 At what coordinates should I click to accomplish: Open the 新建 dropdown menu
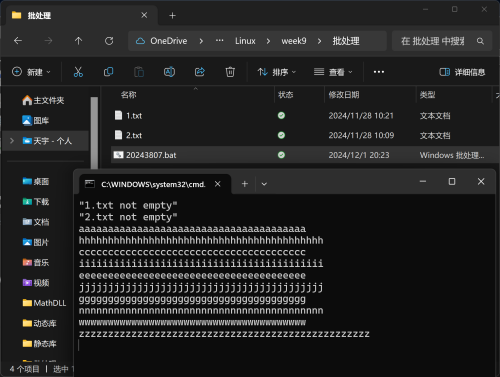[x=31, y=72]
